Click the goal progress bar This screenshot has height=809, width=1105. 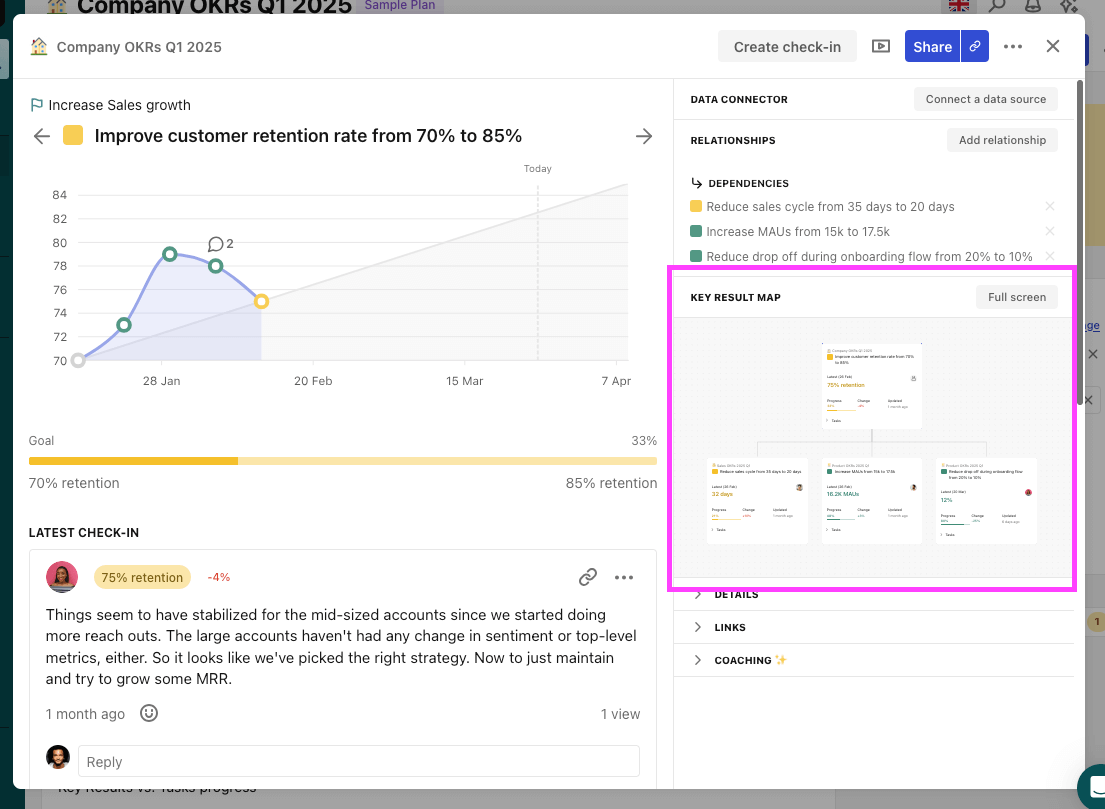342,461
